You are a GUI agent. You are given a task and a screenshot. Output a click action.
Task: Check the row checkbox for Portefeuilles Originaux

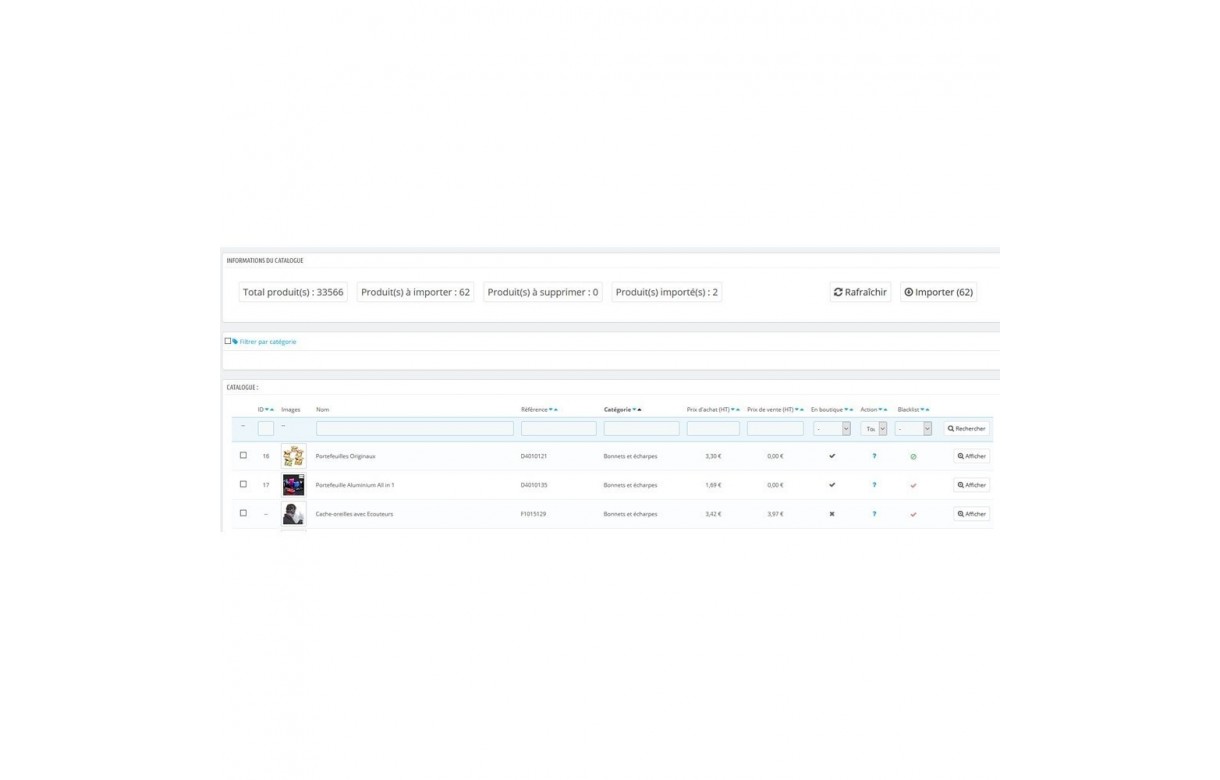click(243, 455)
